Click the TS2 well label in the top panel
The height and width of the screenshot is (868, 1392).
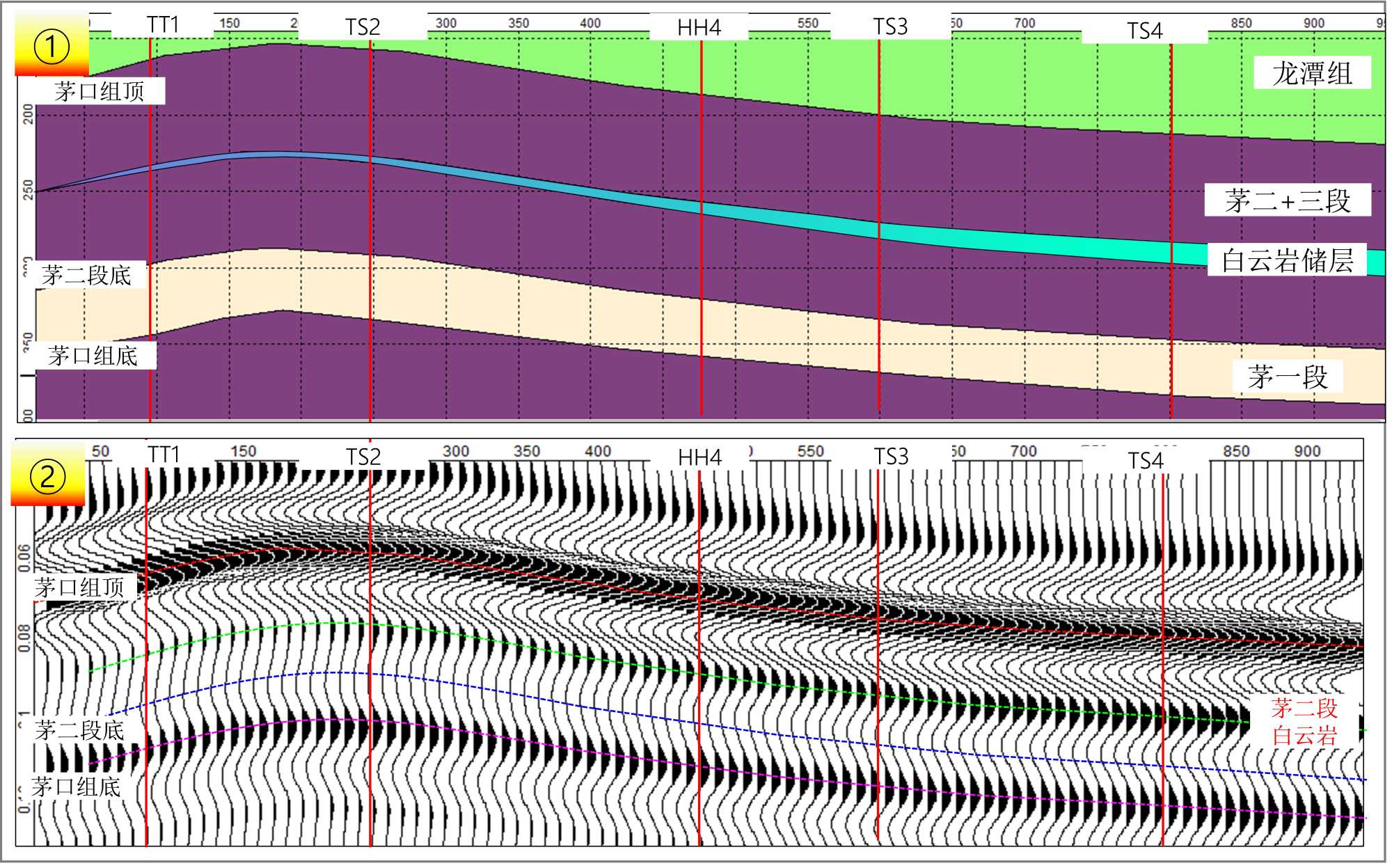tap(363, 27)
